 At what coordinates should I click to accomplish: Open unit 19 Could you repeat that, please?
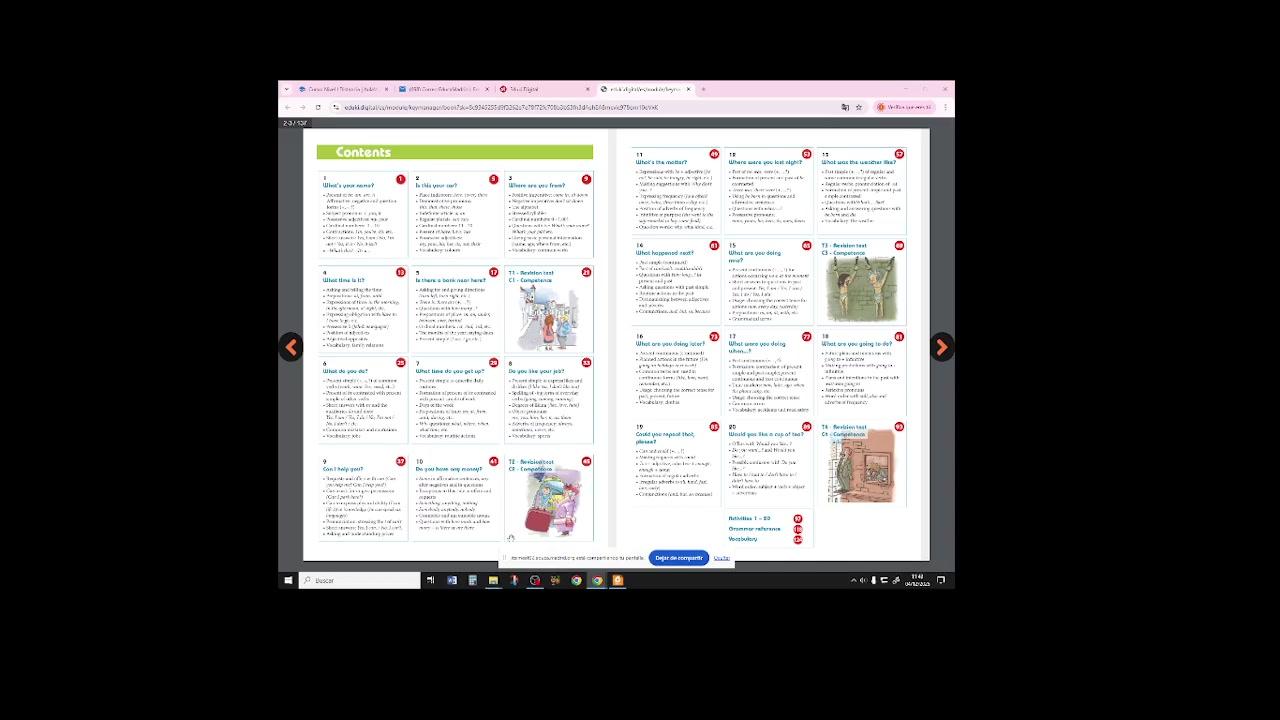tap(665, 438)
